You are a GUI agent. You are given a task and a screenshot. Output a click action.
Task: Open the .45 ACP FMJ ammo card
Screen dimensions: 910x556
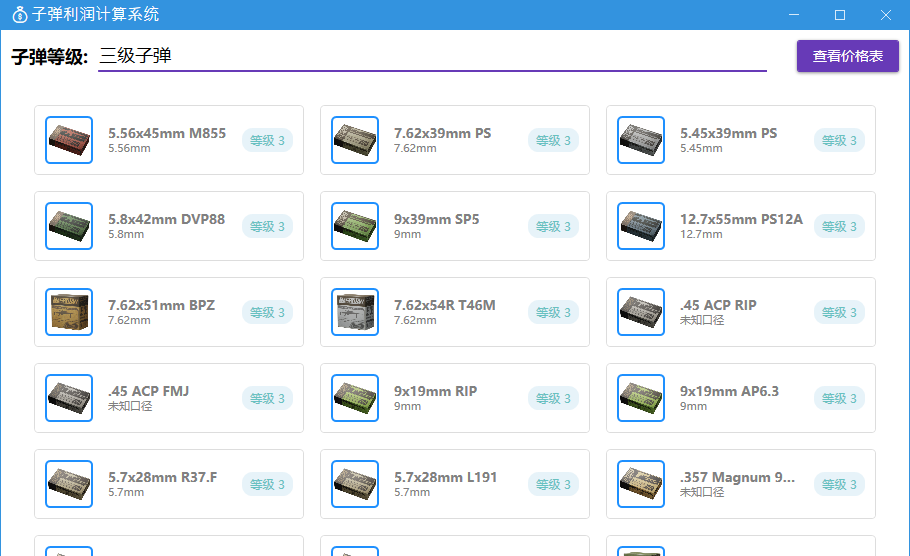168,399
